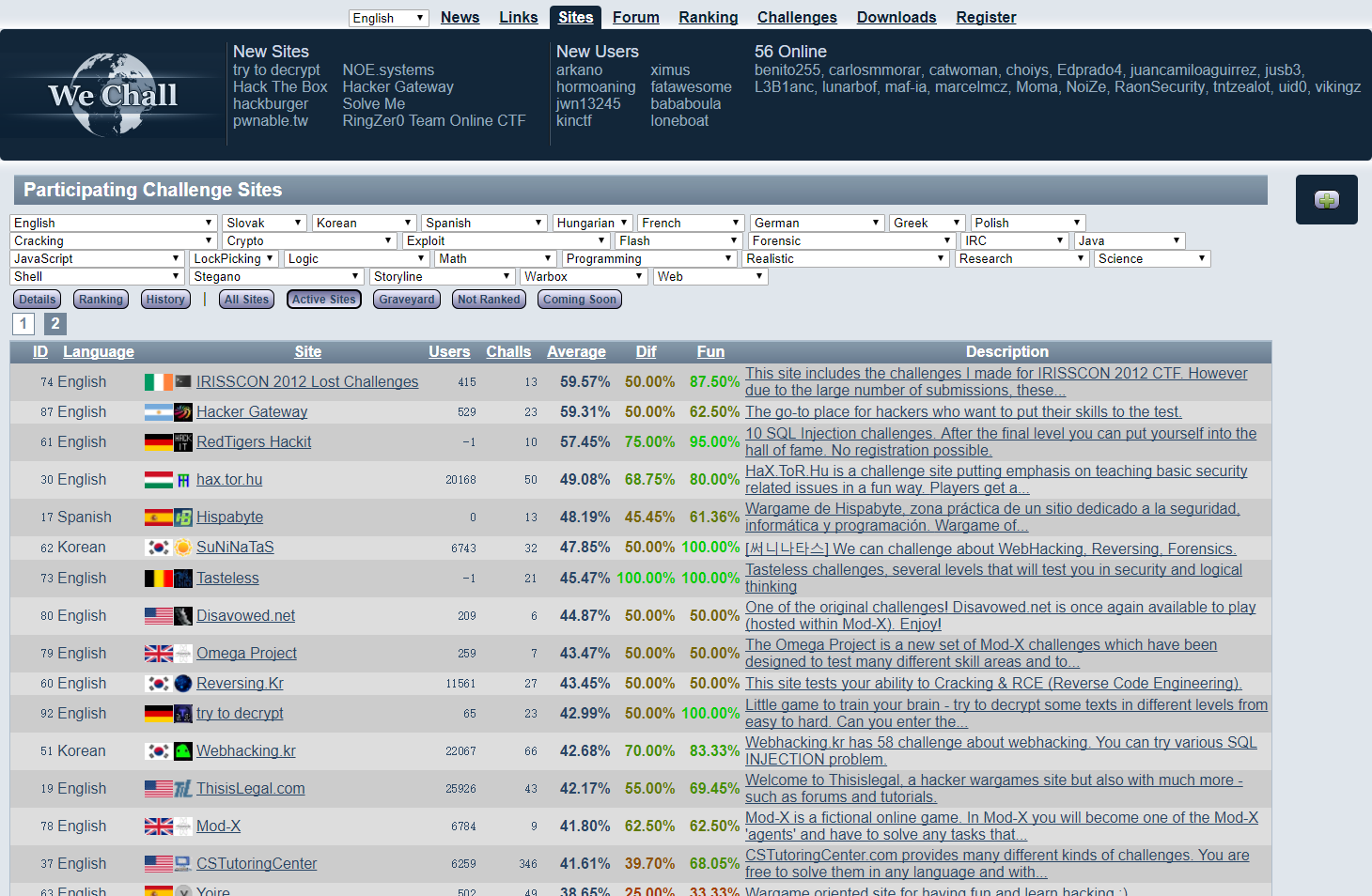The width and height of the screenshot is (1372, 896).
Task: Sort table by Challs column header
Action: (508, 351)
